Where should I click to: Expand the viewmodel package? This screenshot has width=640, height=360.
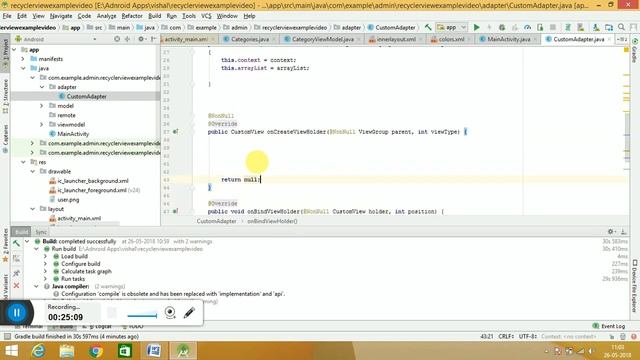tap(42, 124)
